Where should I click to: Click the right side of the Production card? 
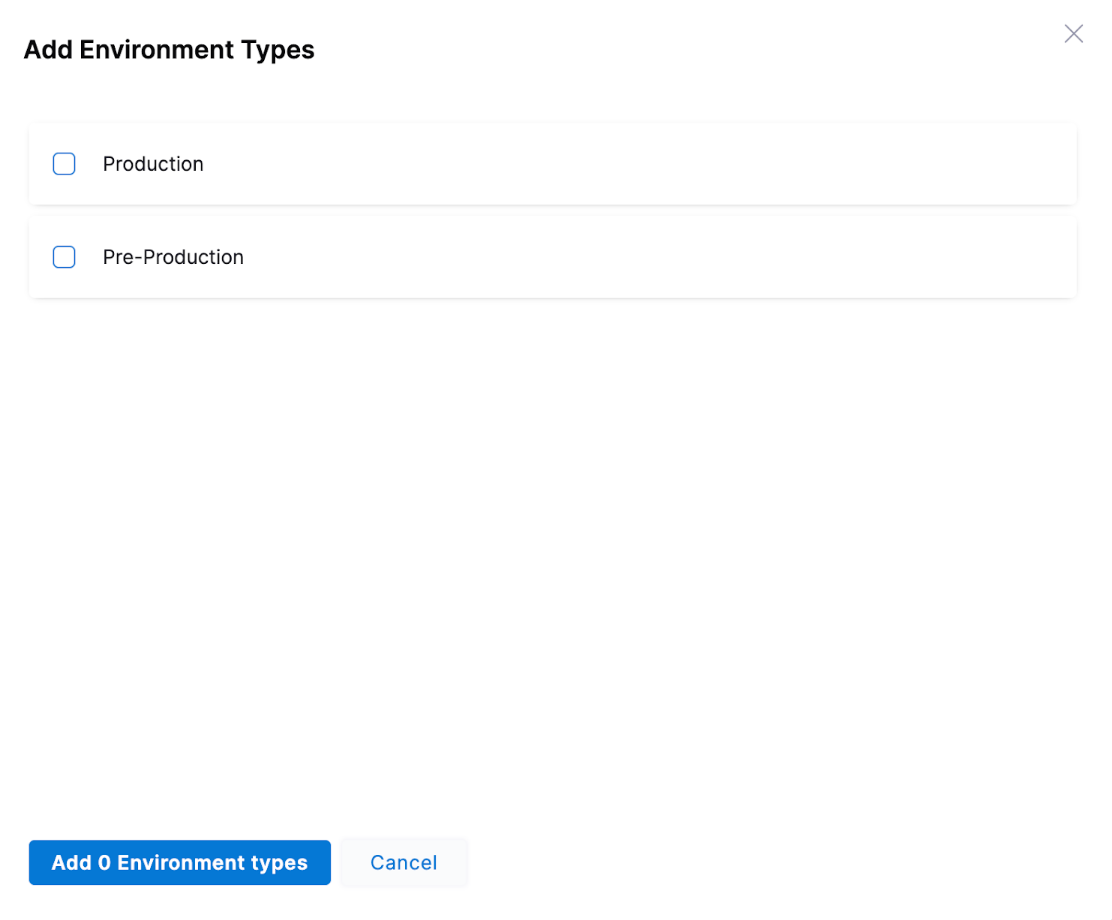coord(950,164)
